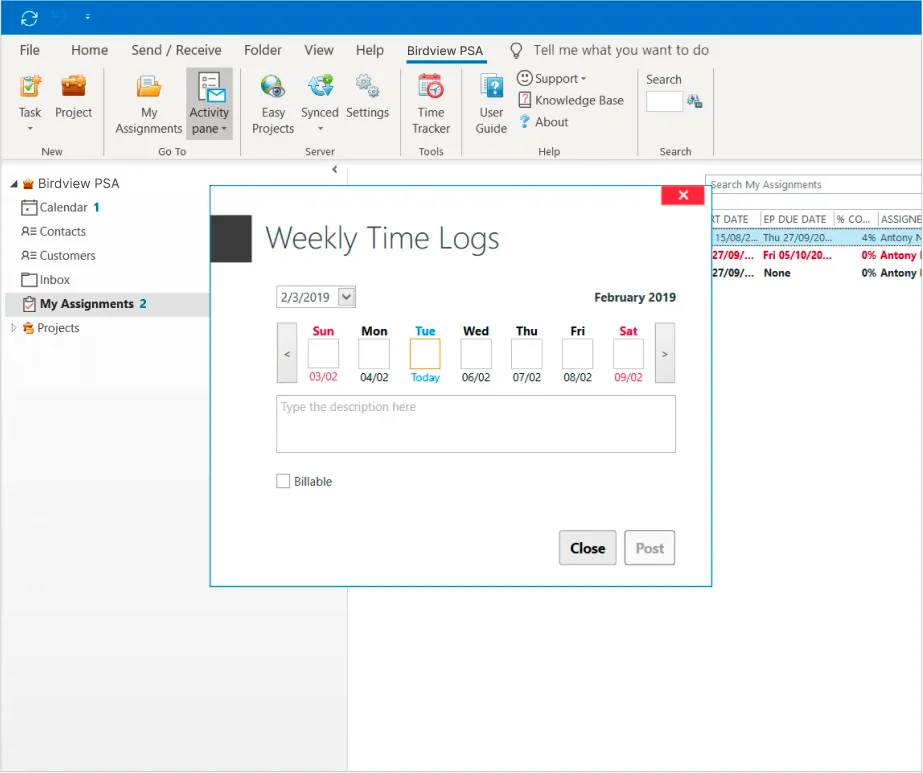923x773 pixels.
Task: Click the ribbon Search text box
Action: pyautogui.click(x=664, y=101)
